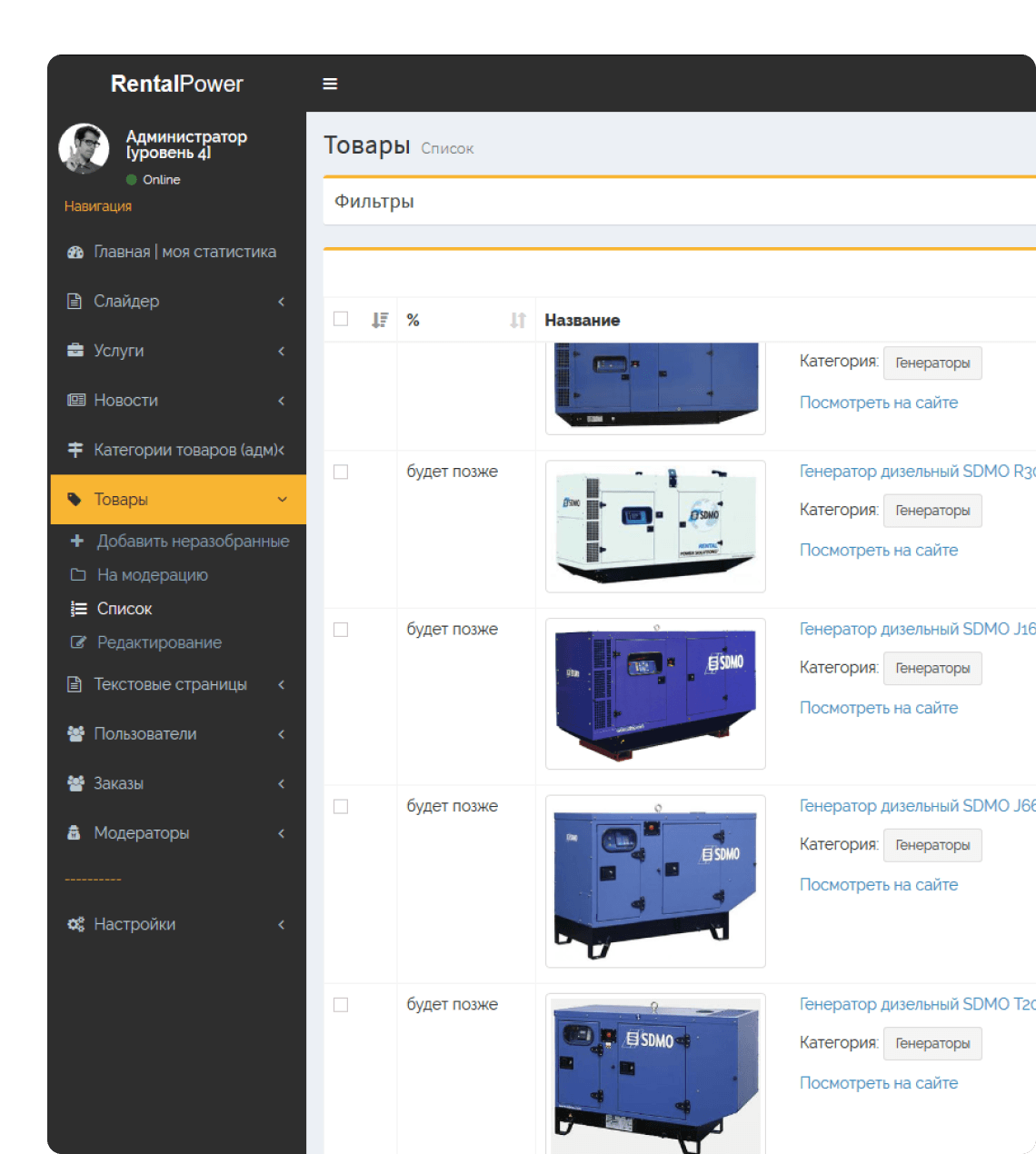Click Посмотреть на сайте for SDMO R3
This screenshot has width=1036, height=1154.
[879, 551]
